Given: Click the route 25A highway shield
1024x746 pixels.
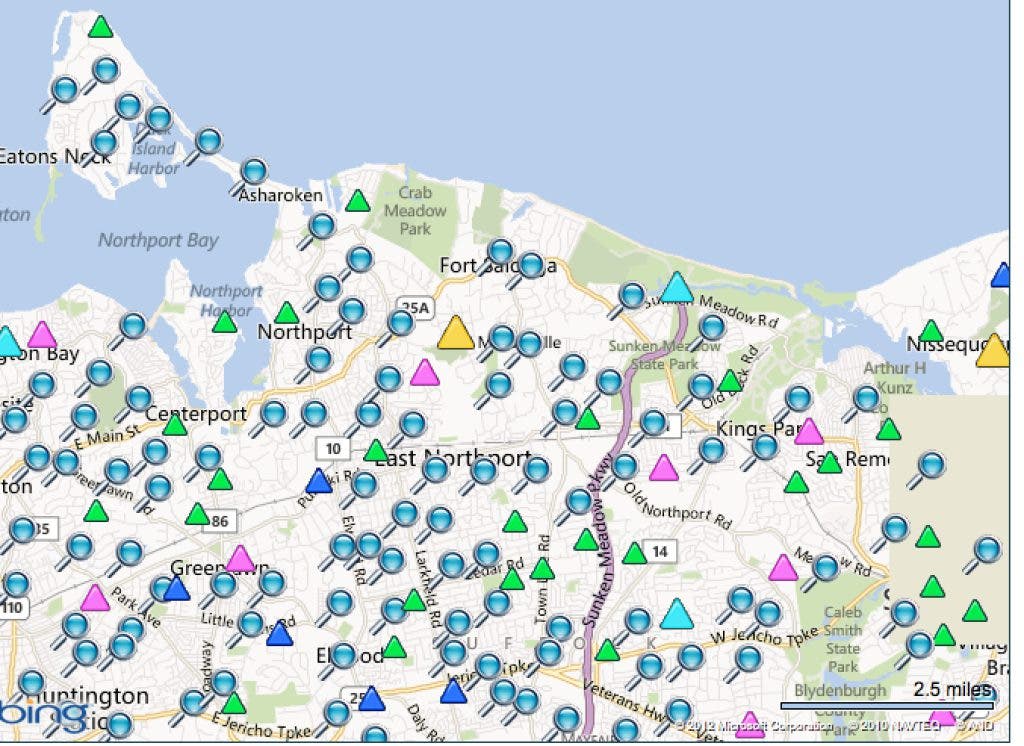Looking at the screenshot, I should click(412, 307).
